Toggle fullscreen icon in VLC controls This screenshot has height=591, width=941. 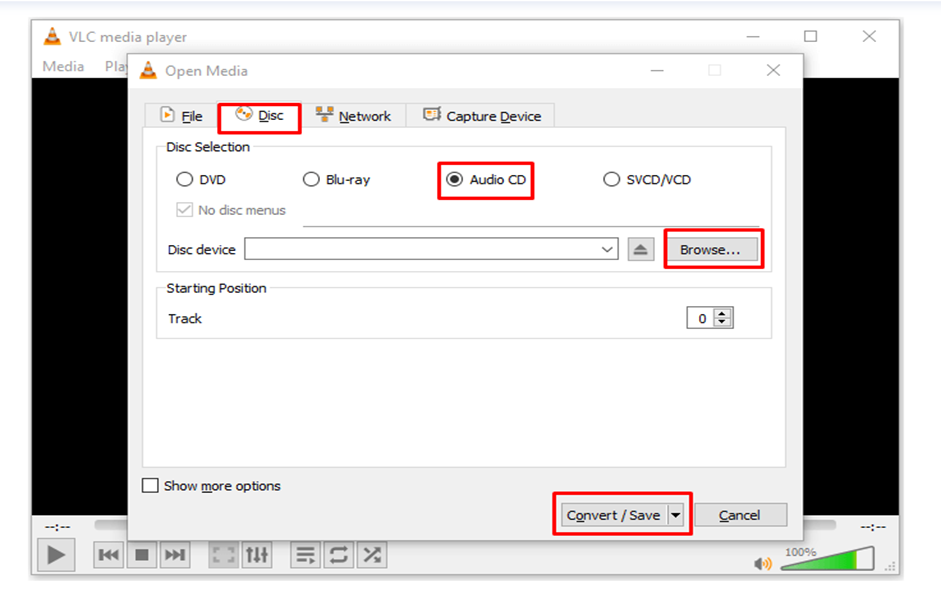coord(223,554)
